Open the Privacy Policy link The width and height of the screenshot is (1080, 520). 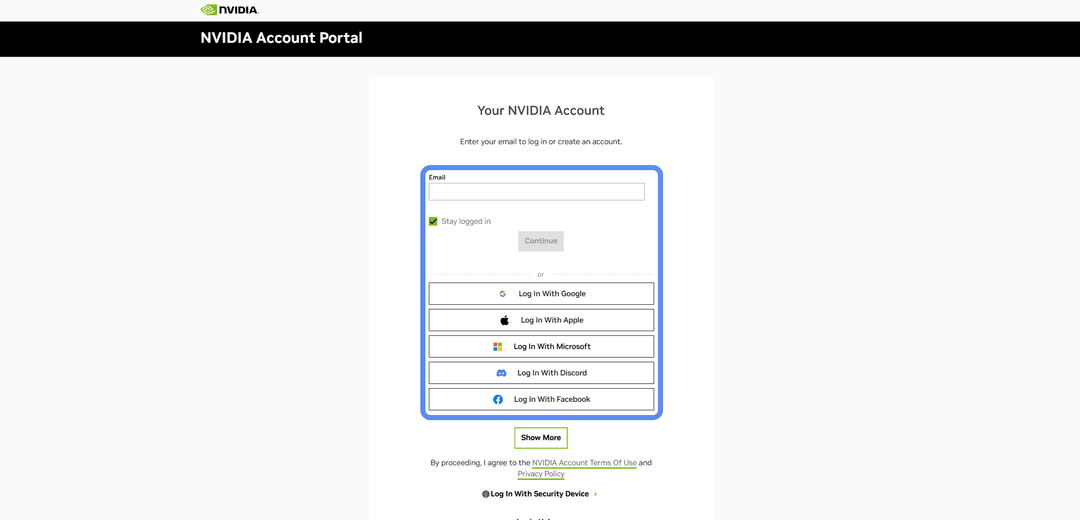(541, 474)
